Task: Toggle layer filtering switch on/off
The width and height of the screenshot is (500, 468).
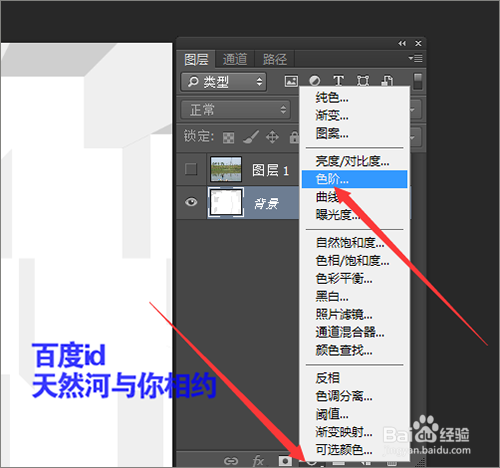Action: tap(418, 82)
